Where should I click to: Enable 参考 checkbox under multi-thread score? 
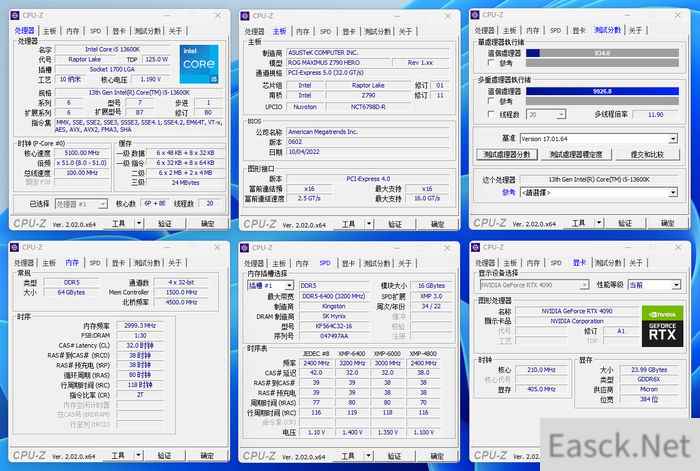point(491,101)
